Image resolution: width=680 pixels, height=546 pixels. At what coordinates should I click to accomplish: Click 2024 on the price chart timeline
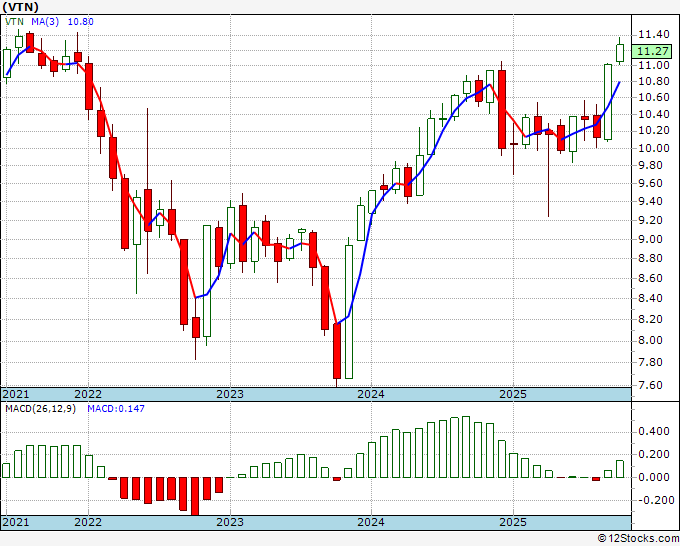371,394
